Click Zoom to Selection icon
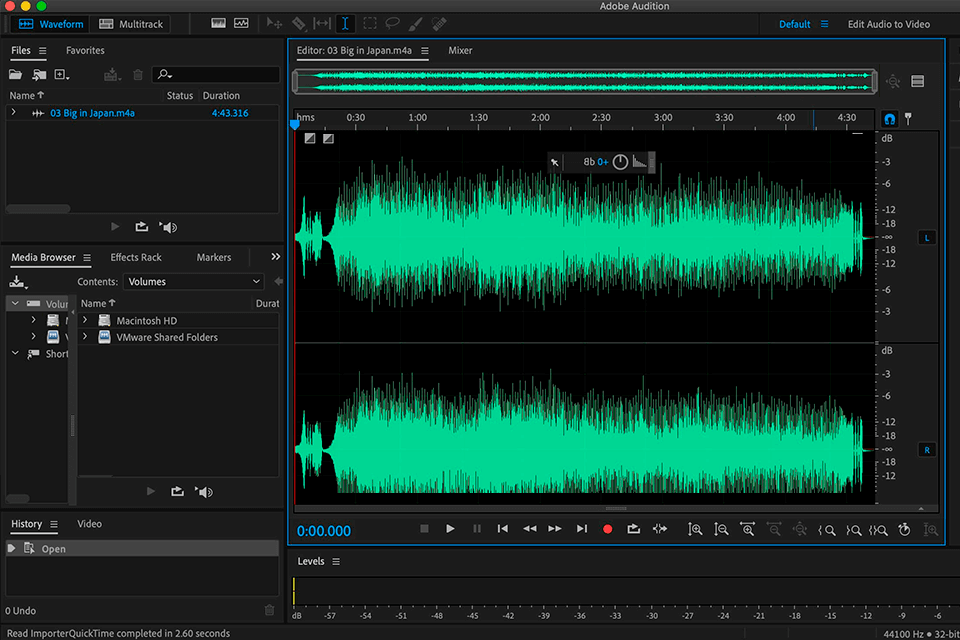The width and height of the screenshot is (960, 640). coord(878,530)
